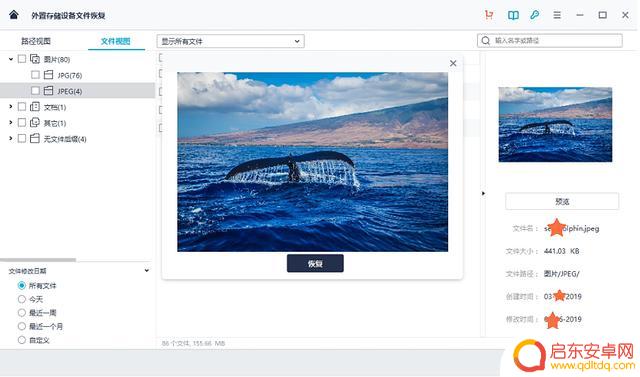Select the 今天 radio option
Image resolution: width=640 pixels, height=377 pixels.
pos(22,299)
